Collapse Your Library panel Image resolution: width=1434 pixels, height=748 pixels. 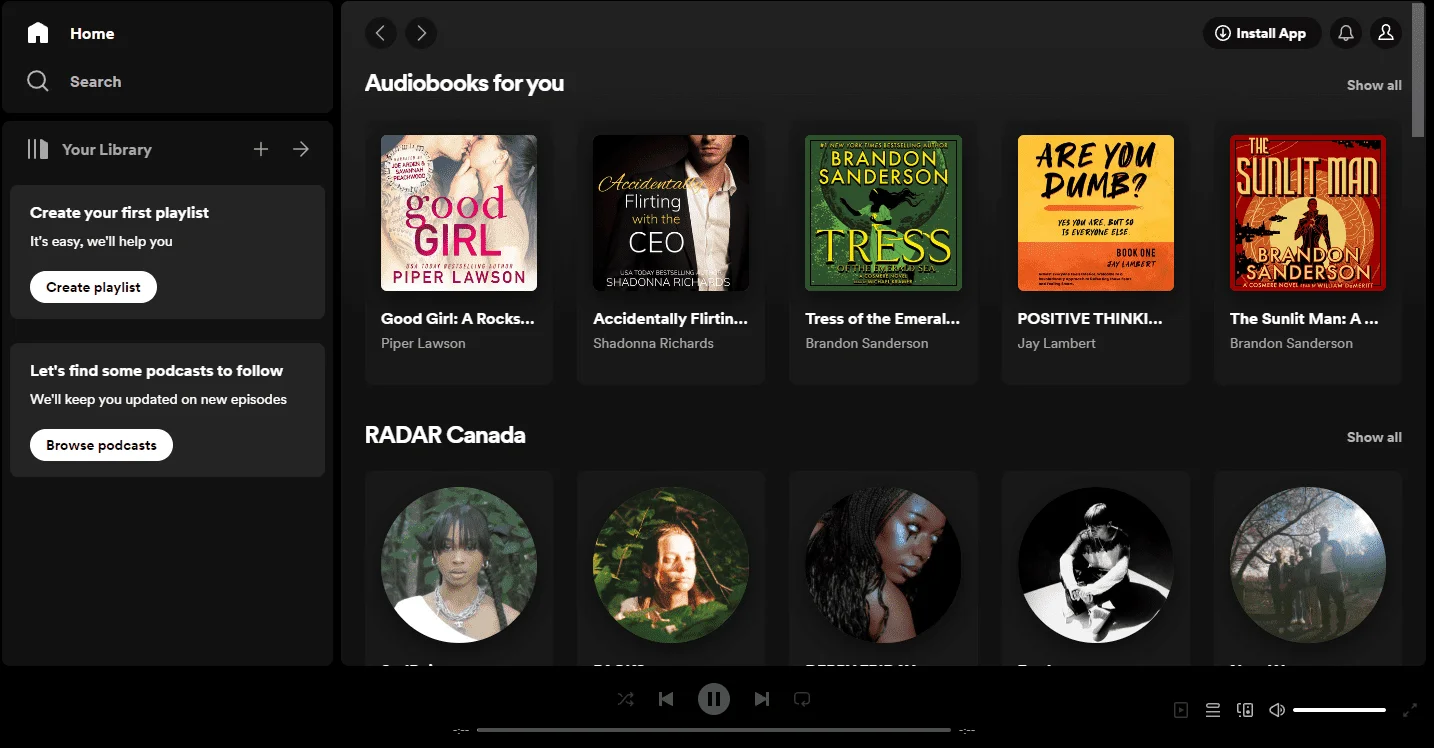point(90,149)
